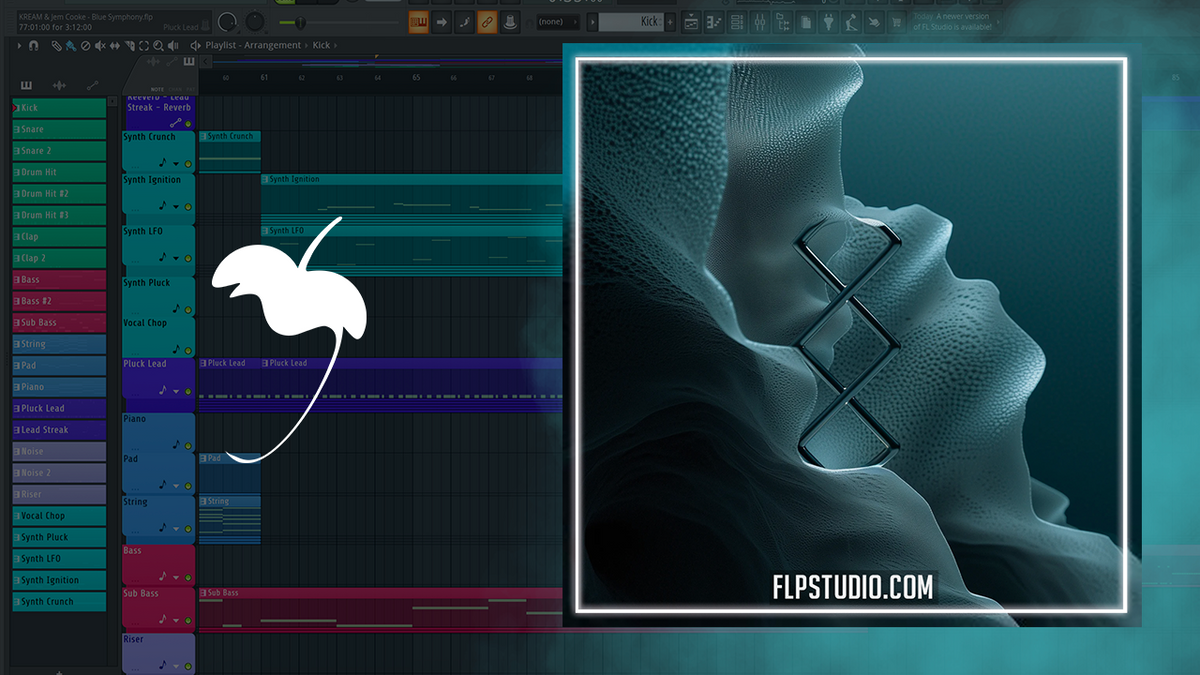Image resolution: width=1200 pixels, height=675 pixels.
Task: Open the Mixer from the top toolbar
Action: (759, 21)
